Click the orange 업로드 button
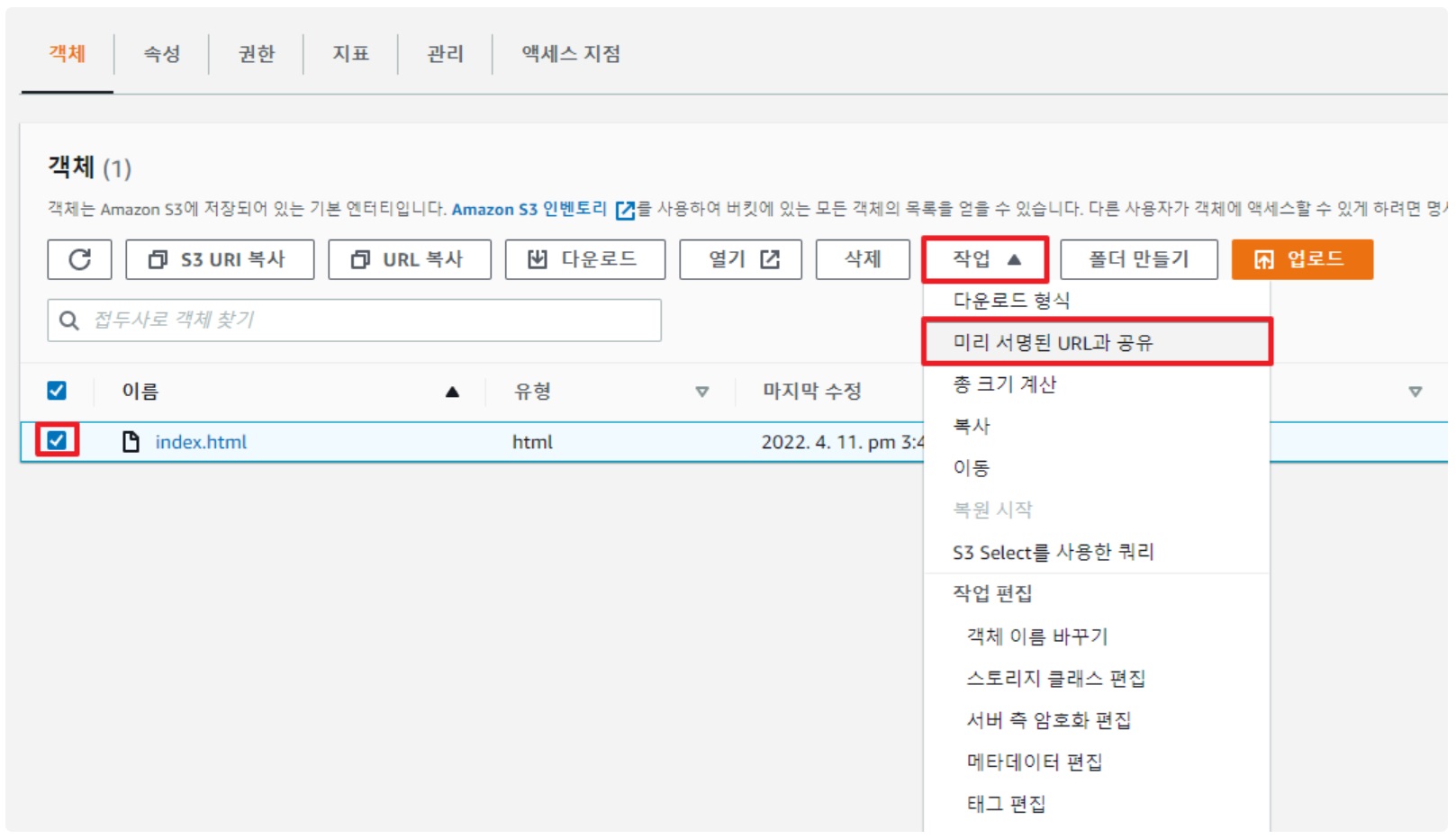The height and width of the screenshot is (839, 1456). tap(1302, 259)
